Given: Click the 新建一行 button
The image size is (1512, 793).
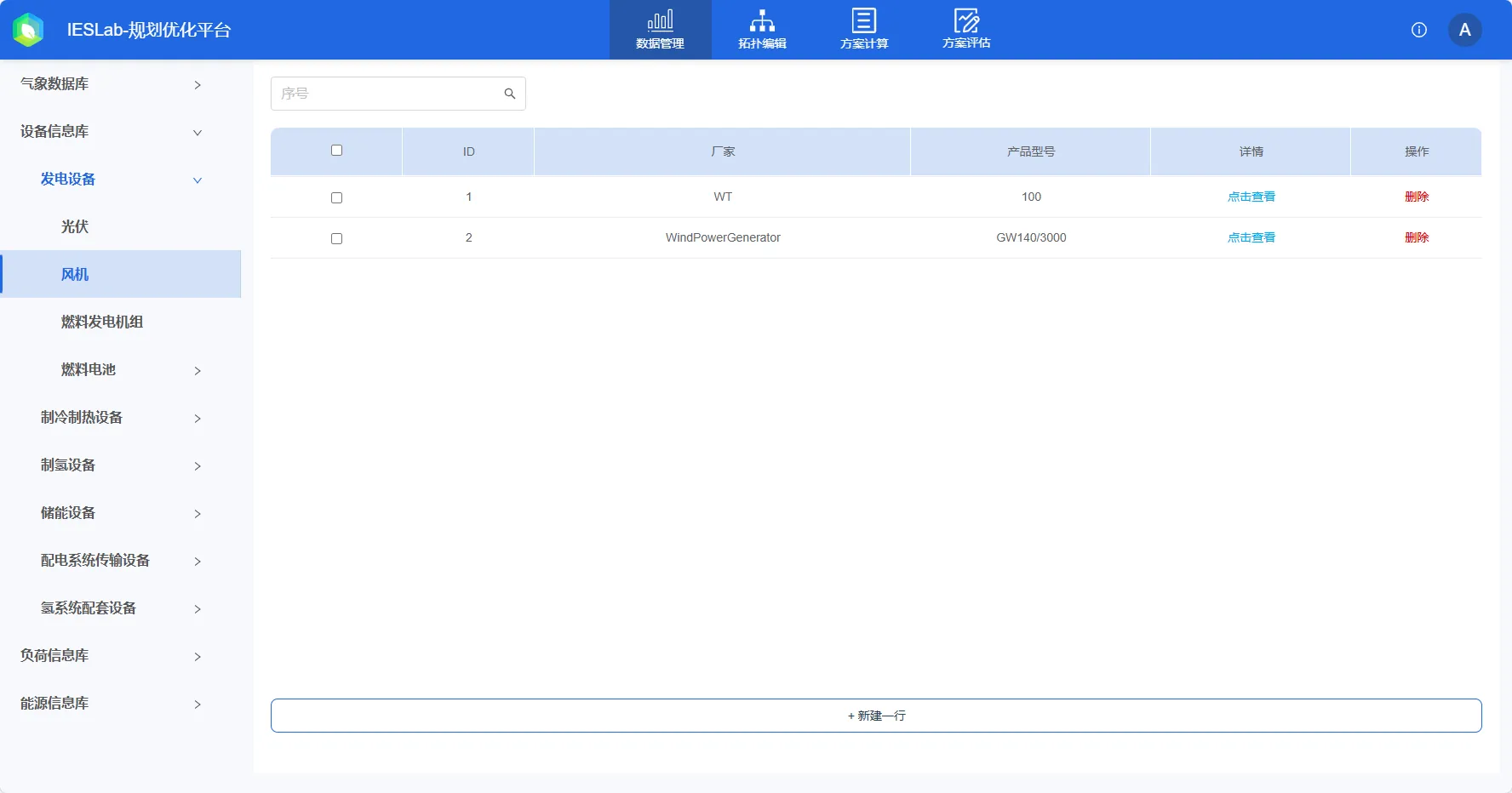Looking at the screenshot, I should click(876, 716).
